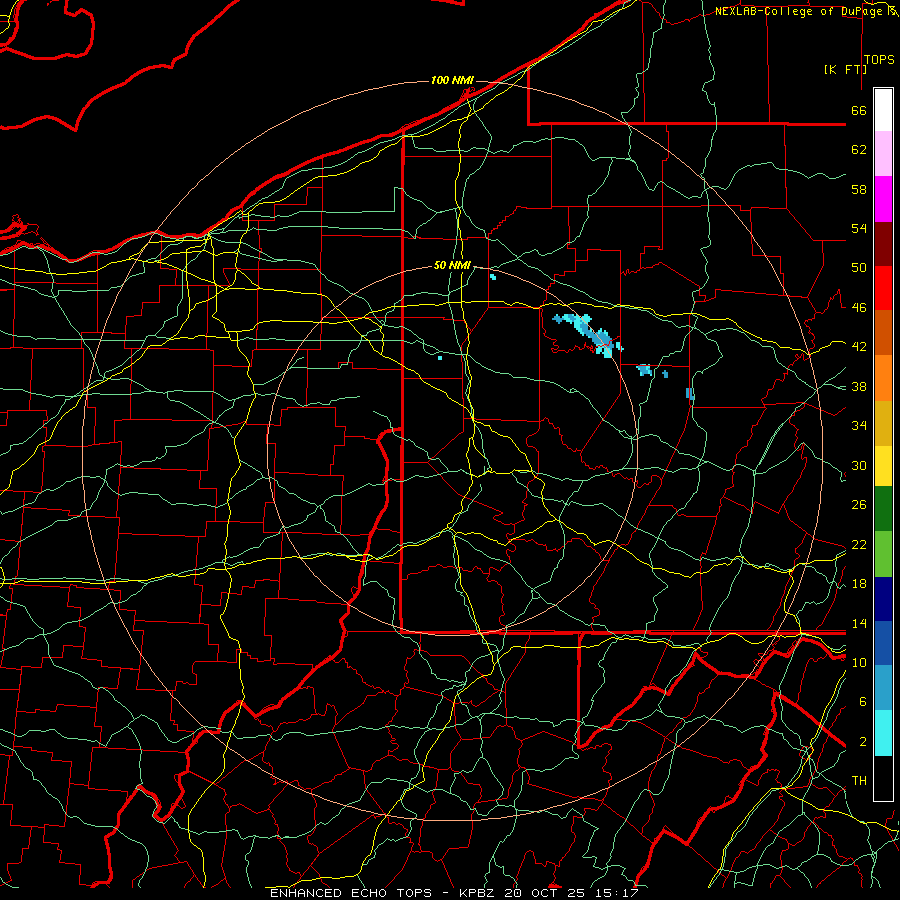
Task: Click the dark orange 42 kft legend swatch
Action: [883, 333]
